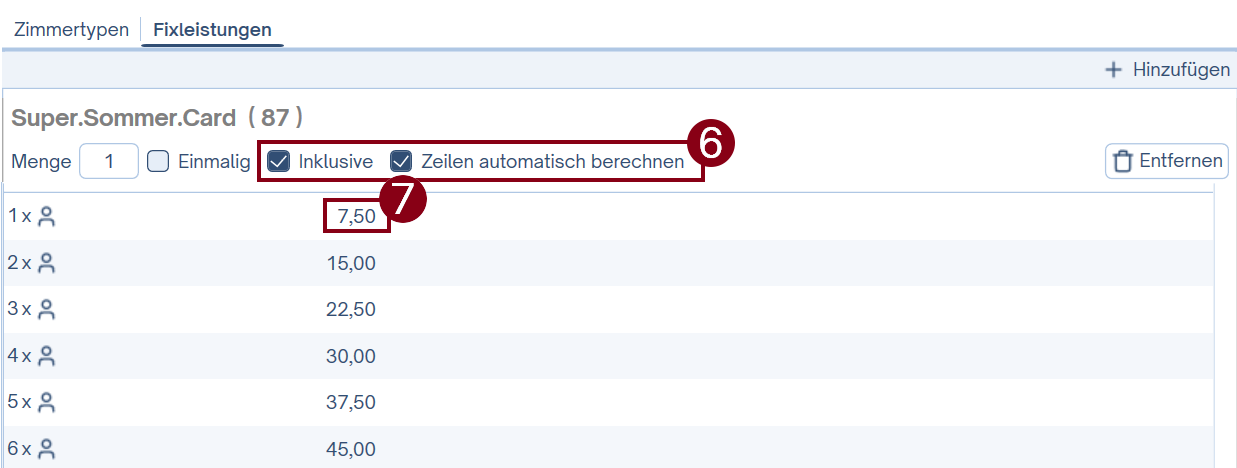Select the Fixleistungen tab
1237x468 pixels.
click(212, 29)
